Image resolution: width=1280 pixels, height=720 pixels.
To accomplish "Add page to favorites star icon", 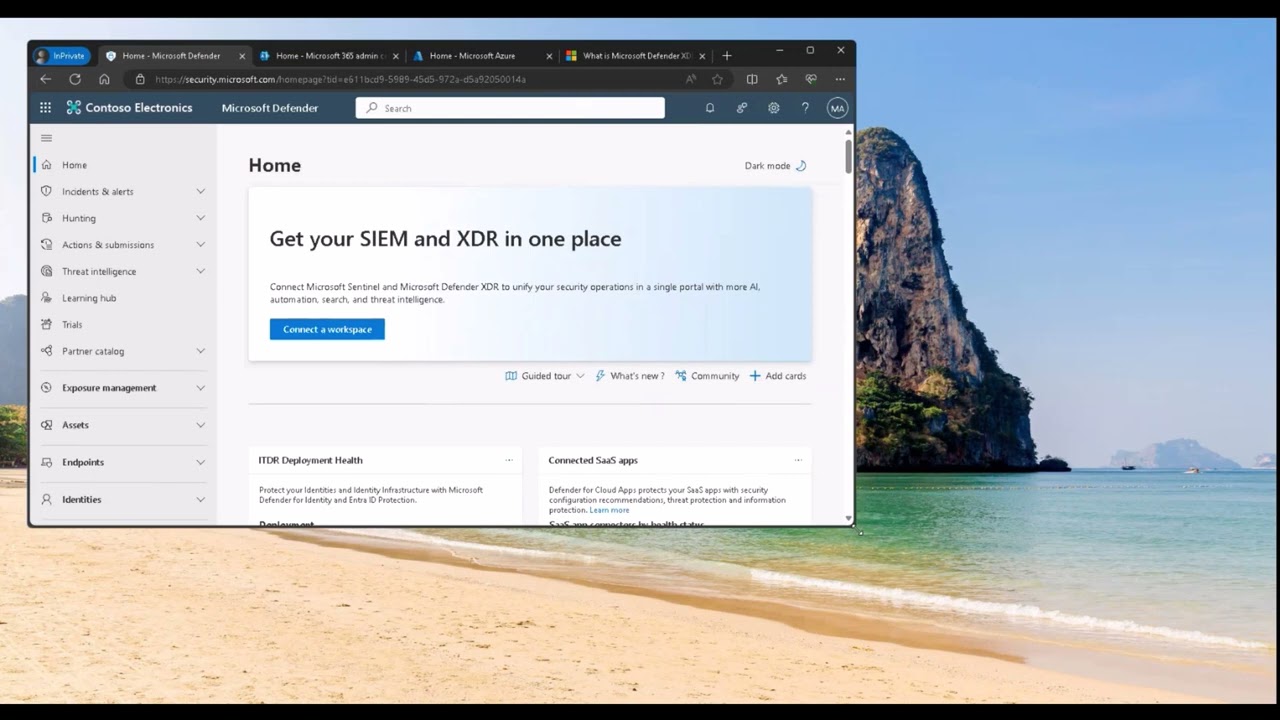I will [x=717, y=79].
